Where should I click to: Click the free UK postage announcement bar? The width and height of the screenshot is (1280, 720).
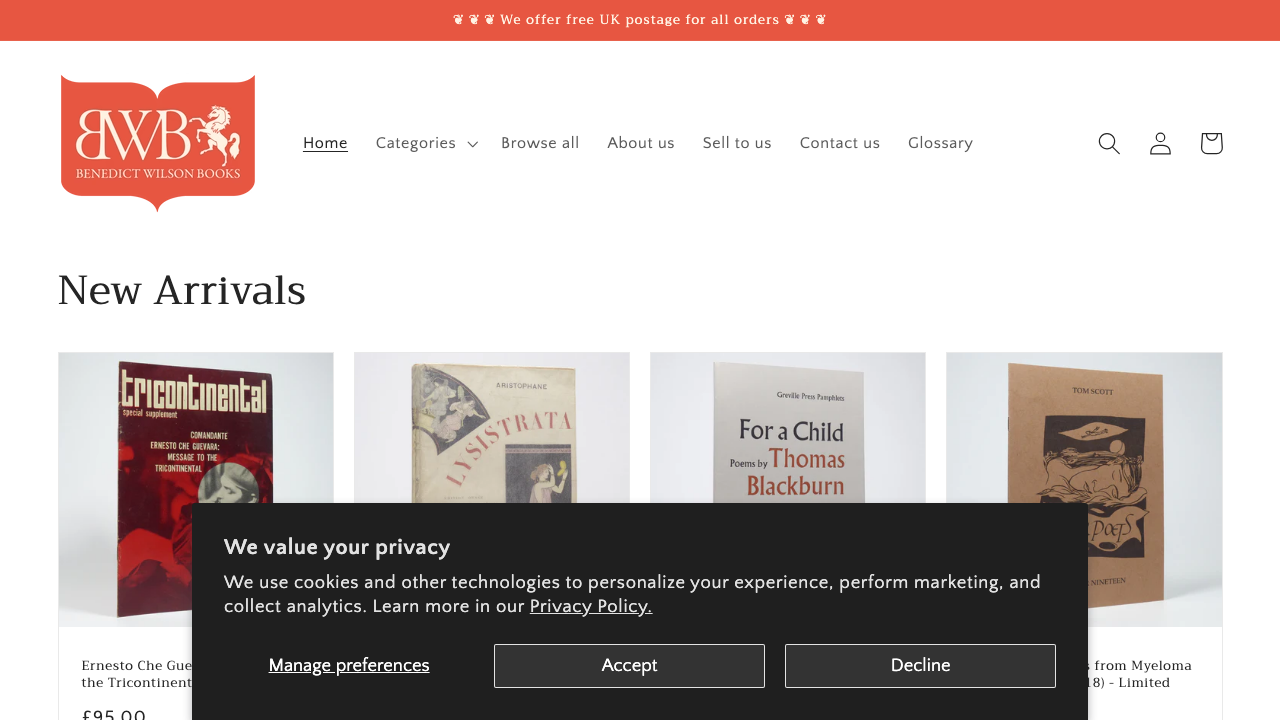pos(640,19)
